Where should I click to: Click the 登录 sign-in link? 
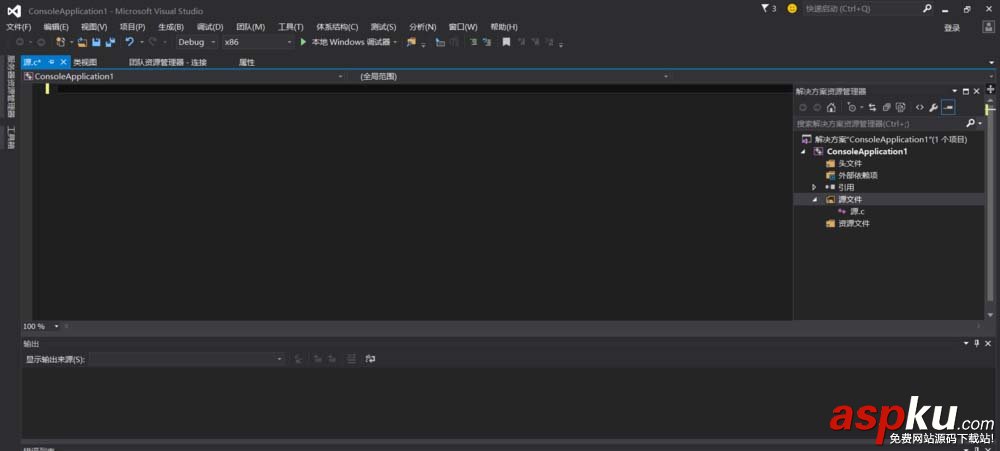click(952, 28)
